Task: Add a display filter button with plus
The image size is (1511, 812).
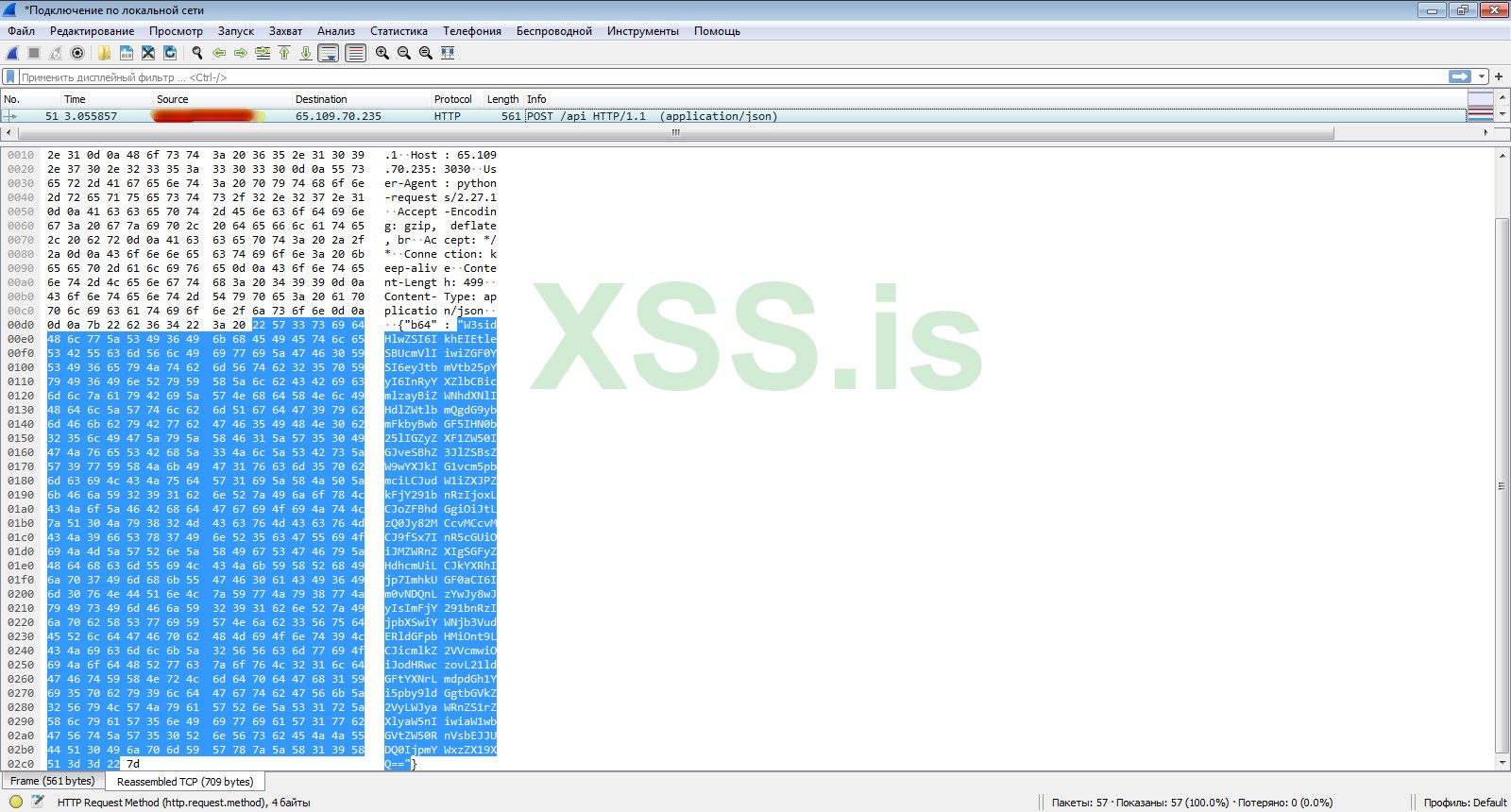Action: pos(1499,76)
